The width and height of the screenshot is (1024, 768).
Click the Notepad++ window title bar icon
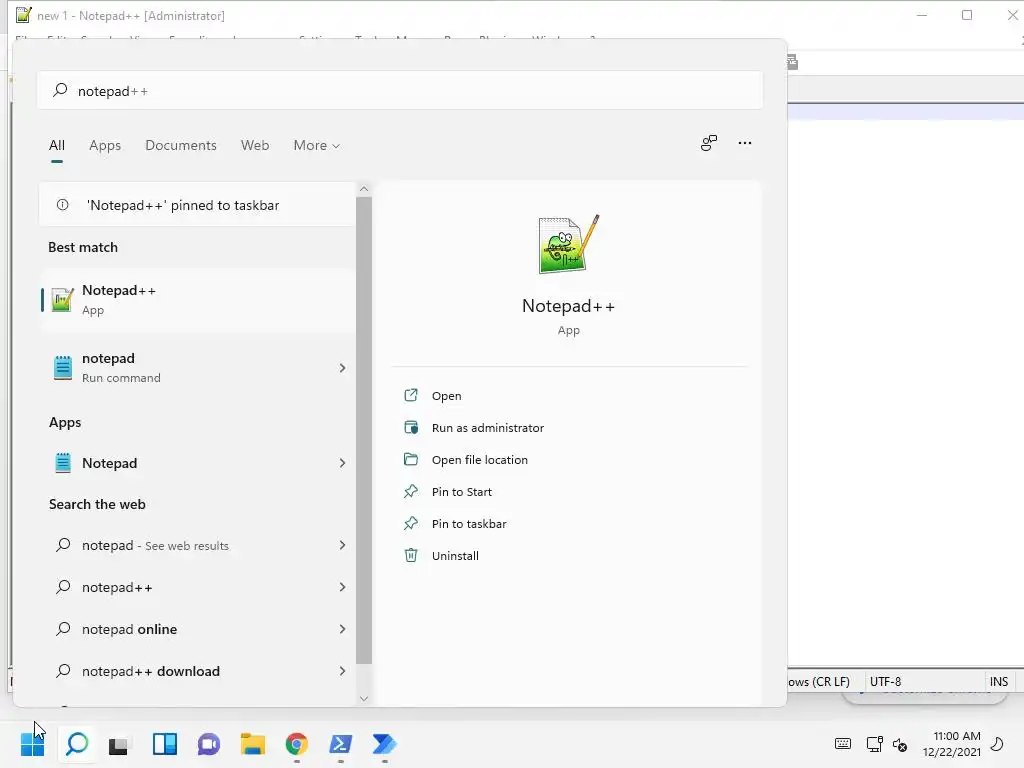click(x=24, y=14)
